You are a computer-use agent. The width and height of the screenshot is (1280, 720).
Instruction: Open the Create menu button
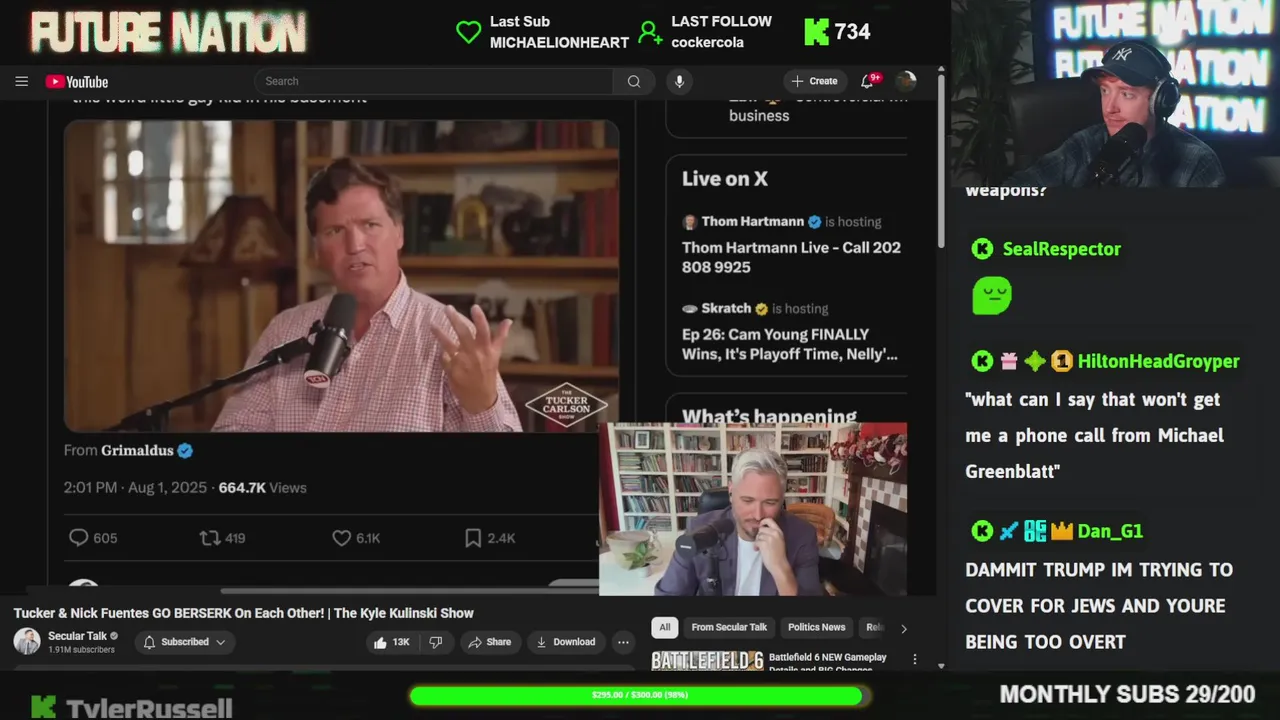pos(814,81)
